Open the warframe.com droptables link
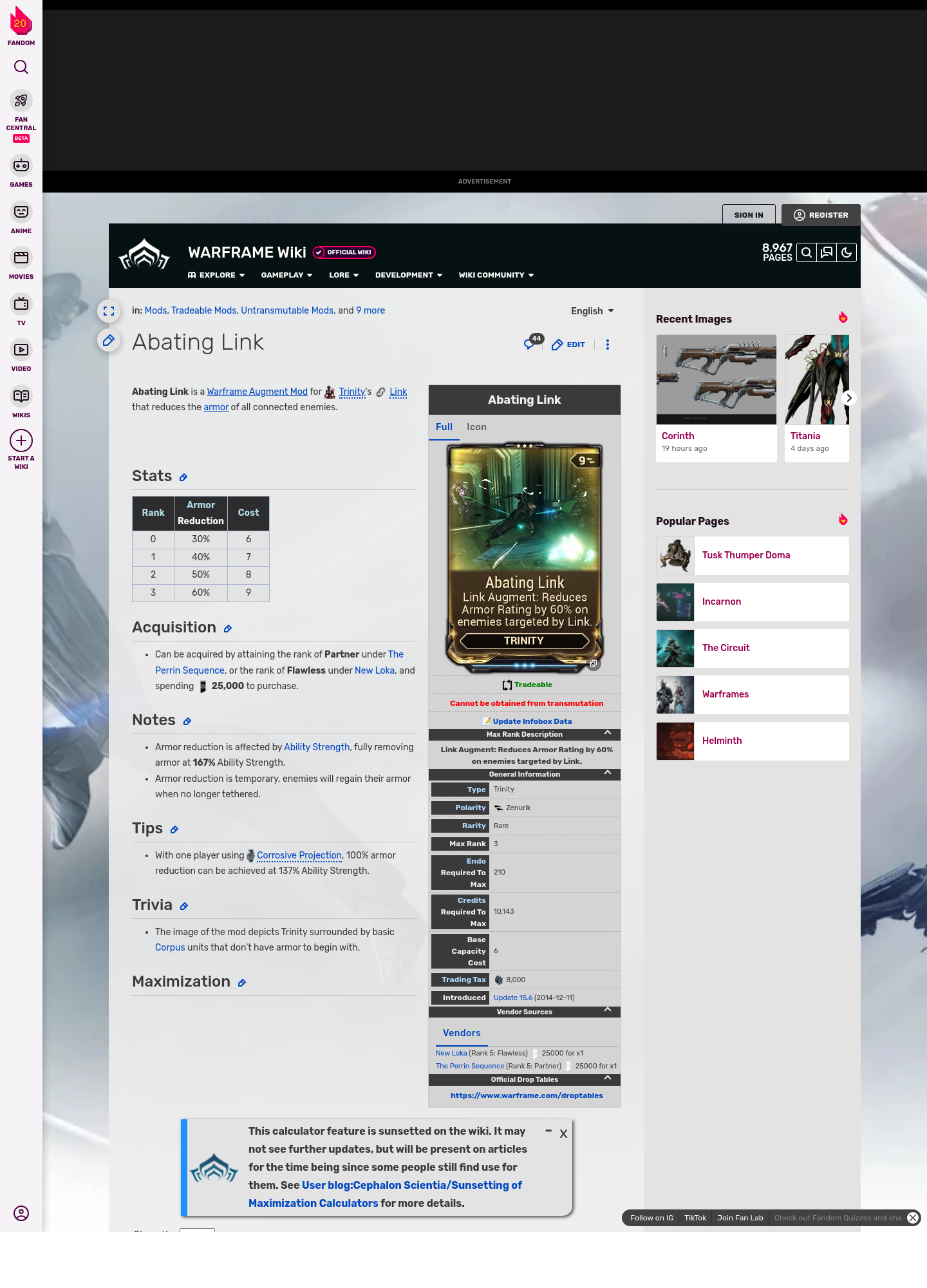The height and width of the screenshot is (1288, 927). [x=527, y=1095]
